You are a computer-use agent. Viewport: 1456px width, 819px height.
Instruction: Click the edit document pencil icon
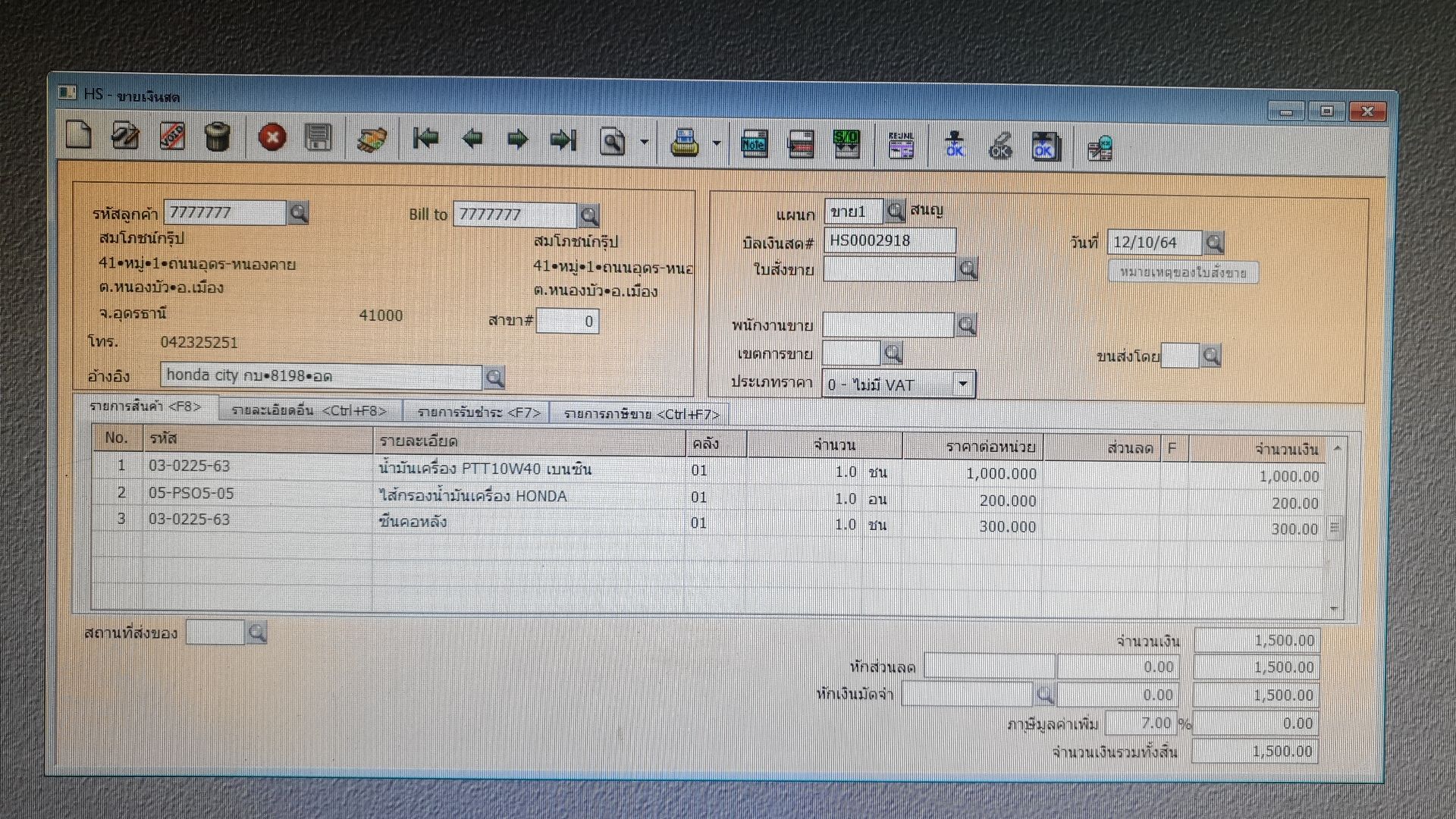125,136
